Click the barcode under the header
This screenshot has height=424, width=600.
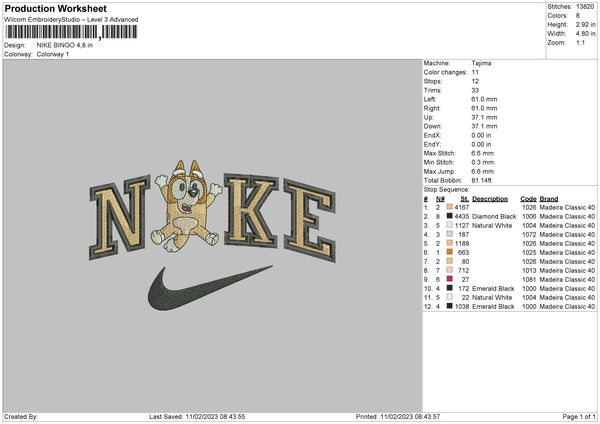tap(71, 32)
